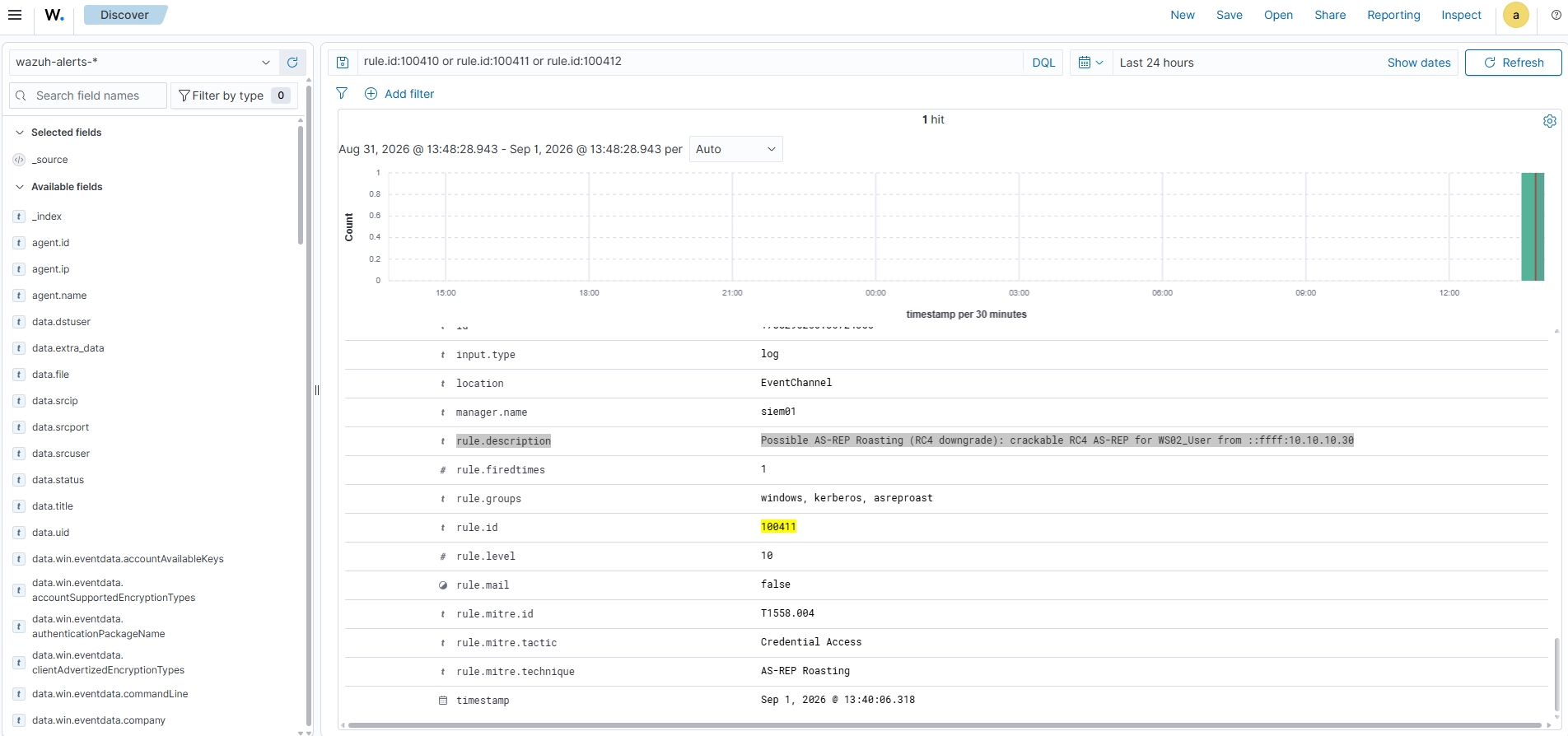Click the highlighted rule.id value 100411
This screenshot has width=1568, height=736.
[778, 527]
